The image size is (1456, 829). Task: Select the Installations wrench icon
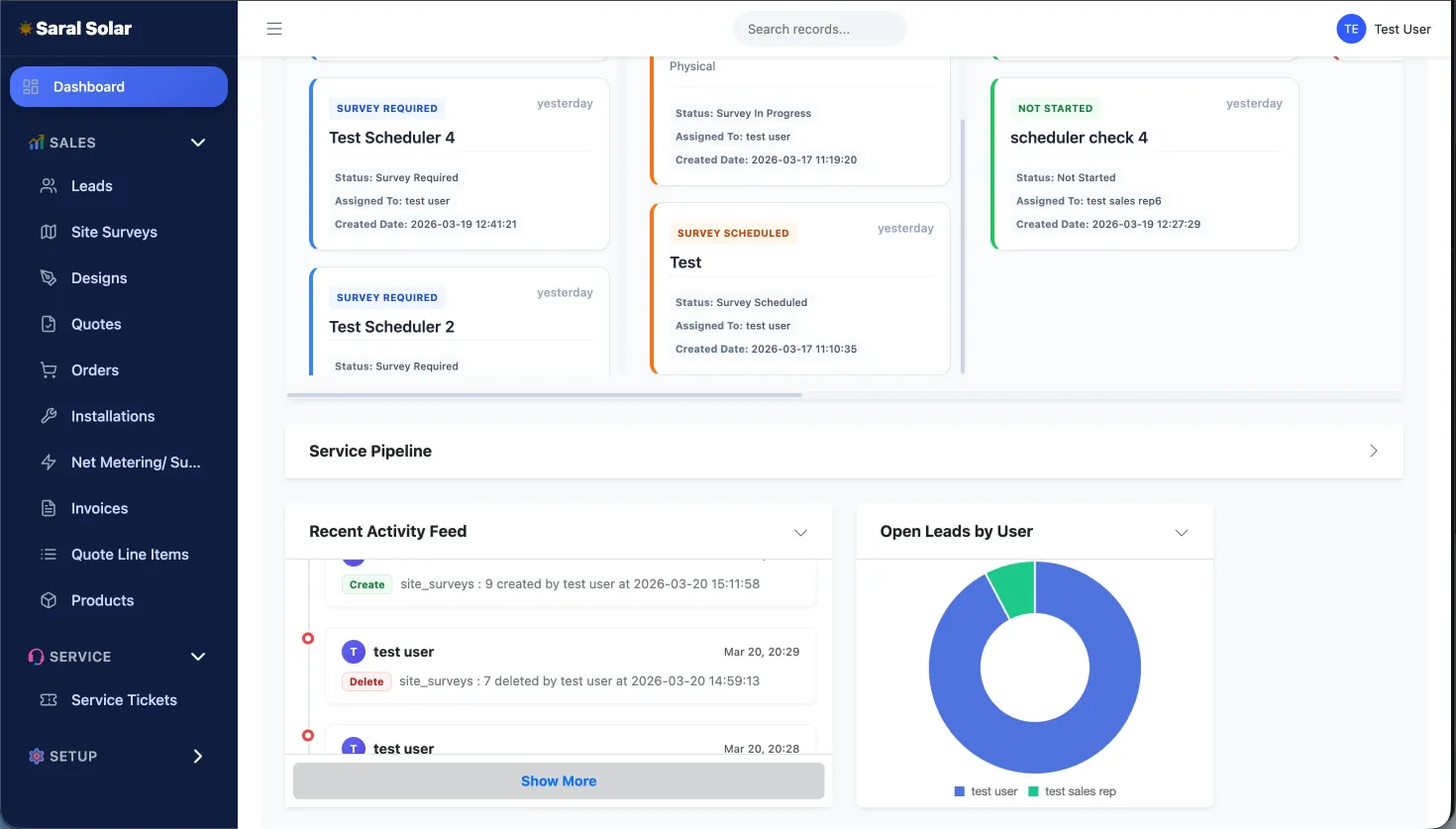pyautogui.click(x=50, y=415)
